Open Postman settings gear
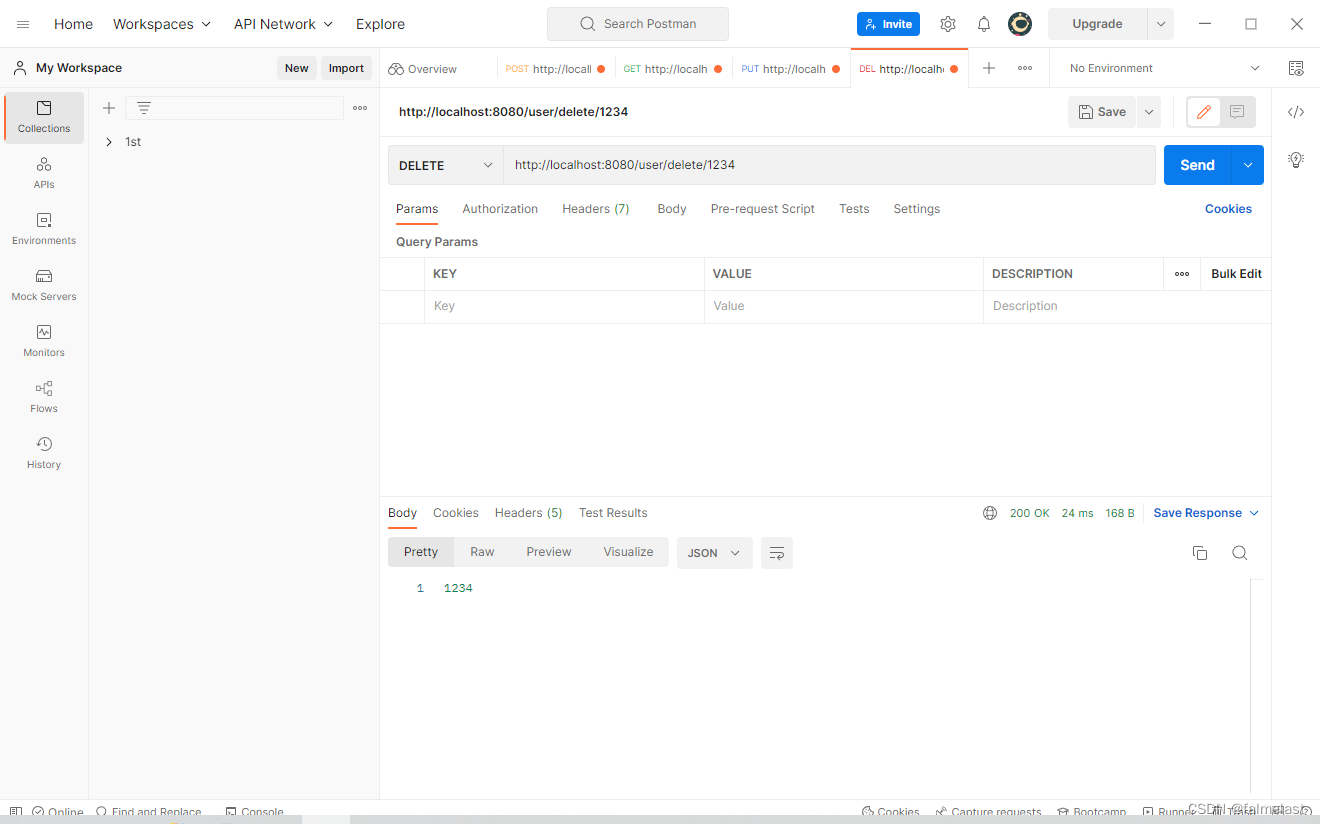This screenshot has width=1320, height=824. tap(947, 23)
